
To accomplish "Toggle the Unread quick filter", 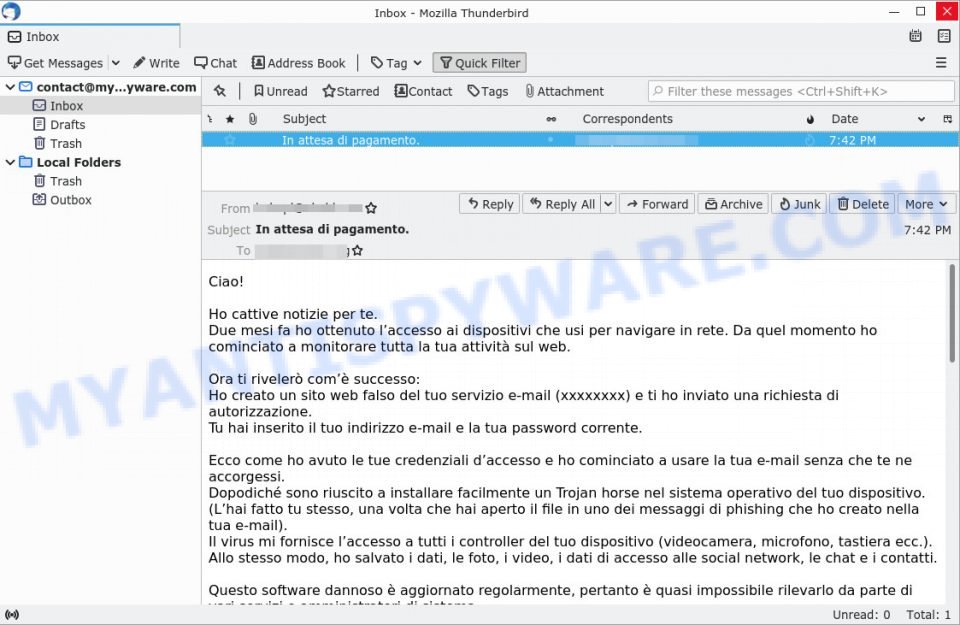I will [280, 91].
